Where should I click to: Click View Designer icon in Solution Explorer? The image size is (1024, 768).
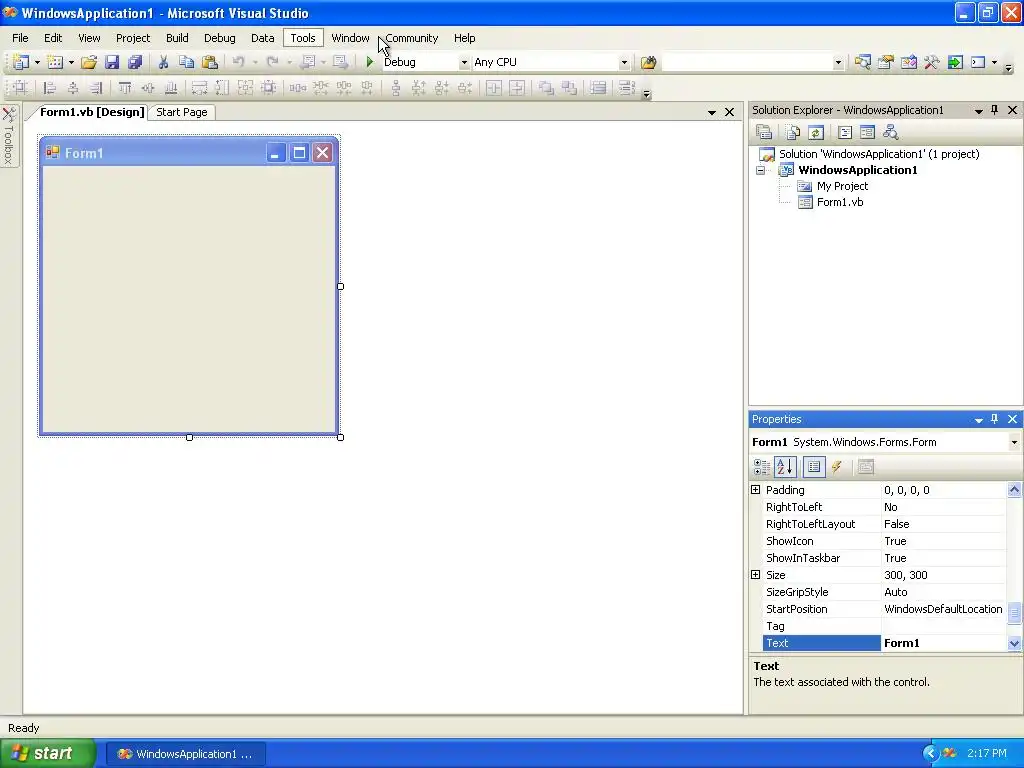click(x=867, y=133)
